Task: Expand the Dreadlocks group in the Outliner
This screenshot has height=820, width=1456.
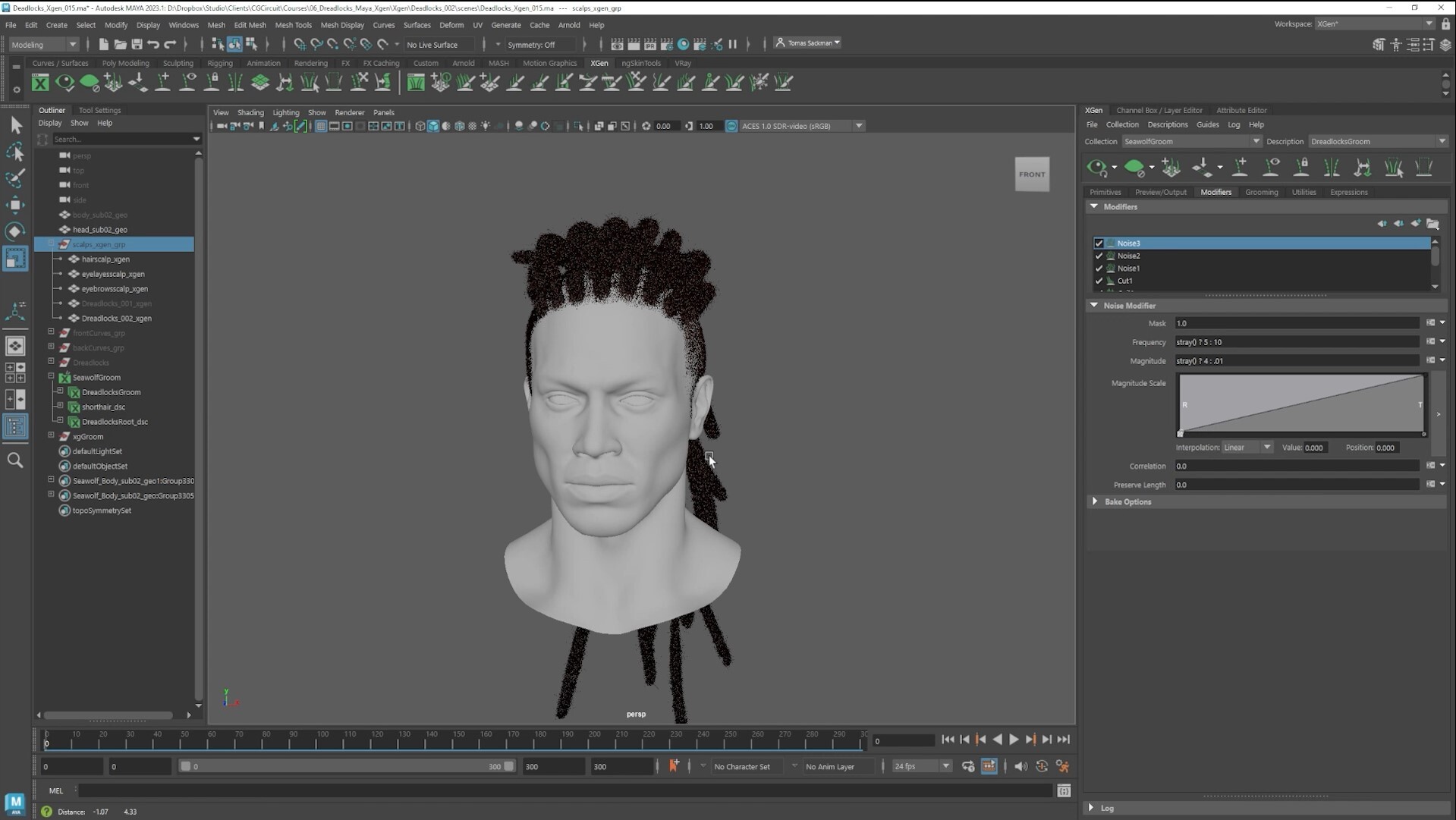Action: 51,362
